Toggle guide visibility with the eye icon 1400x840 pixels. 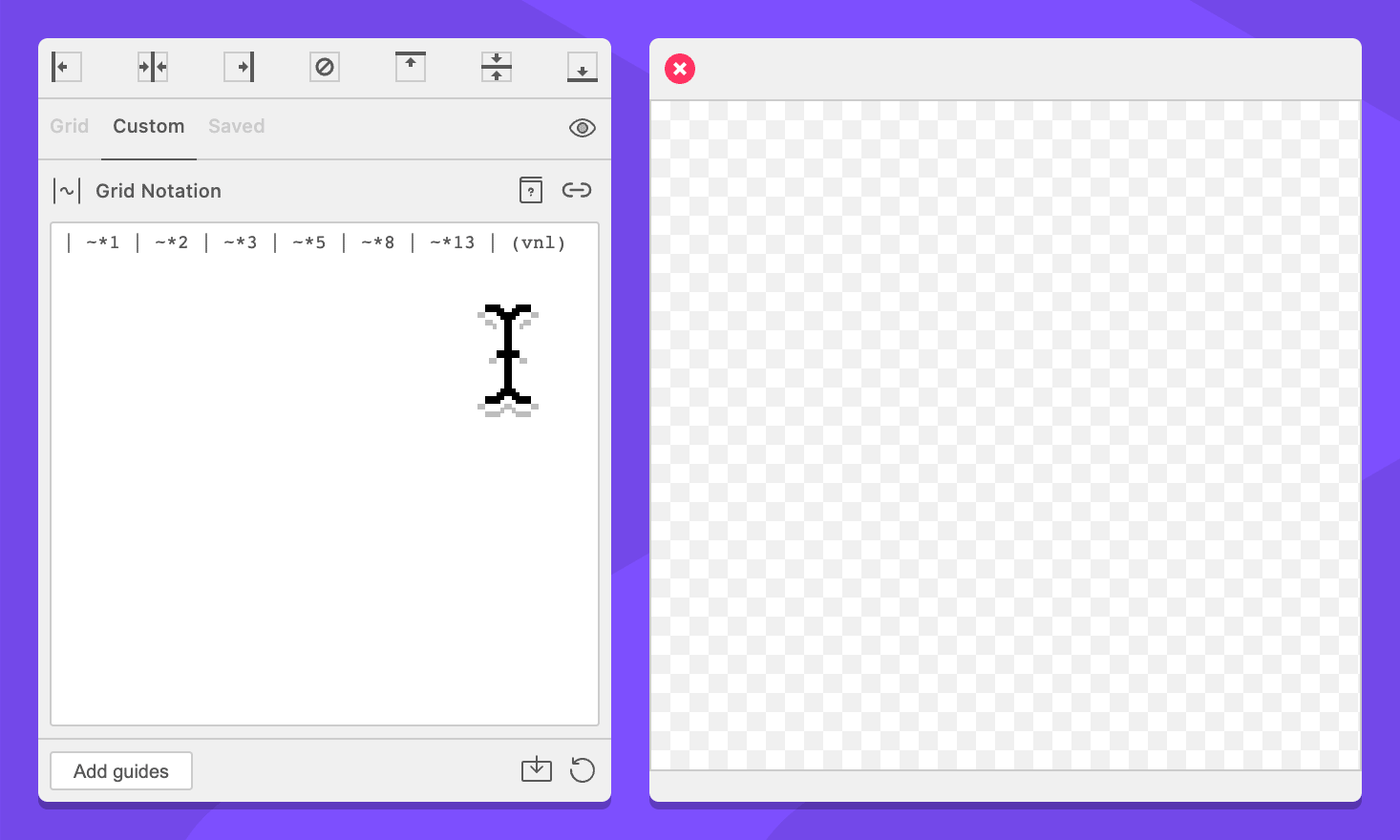coord(582,128)
